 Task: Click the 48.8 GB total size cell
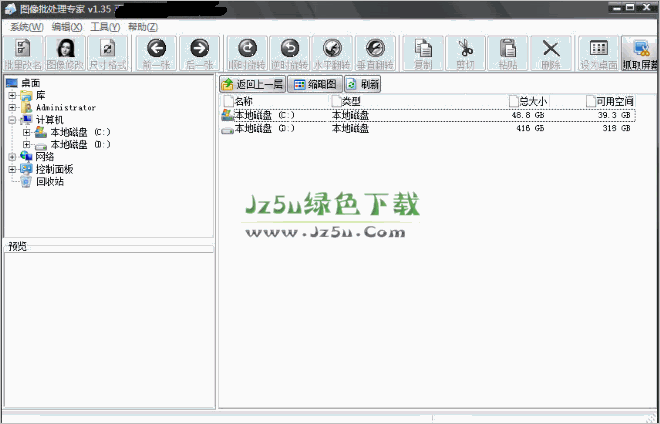528,115
